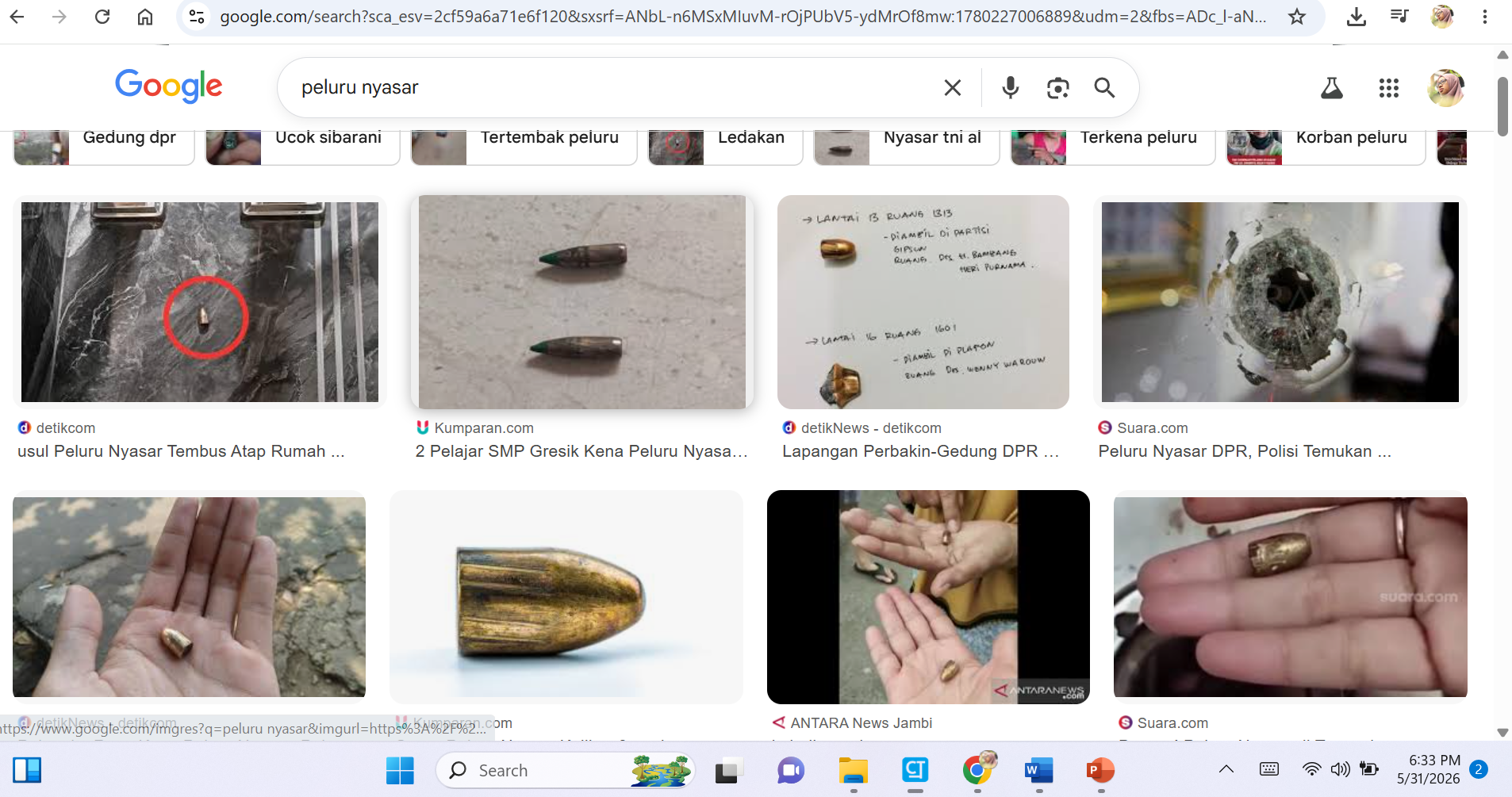Viewport: 1512px width, 797px height.
Task: Go forward in browser history
Action: [x=59, y=17]
